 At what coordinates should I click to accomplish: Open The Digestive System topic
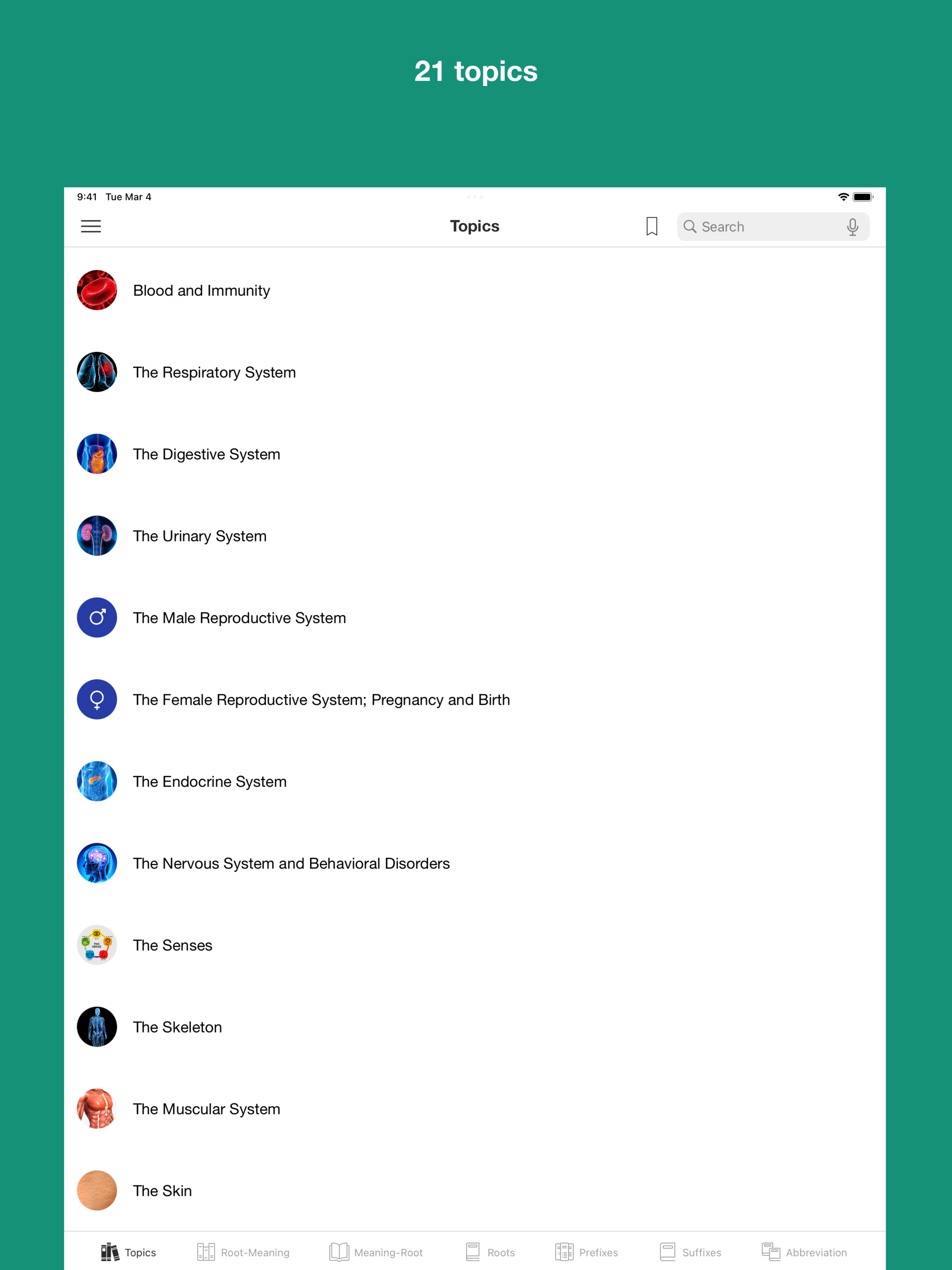pyautogui.click(x=475, y=454)
